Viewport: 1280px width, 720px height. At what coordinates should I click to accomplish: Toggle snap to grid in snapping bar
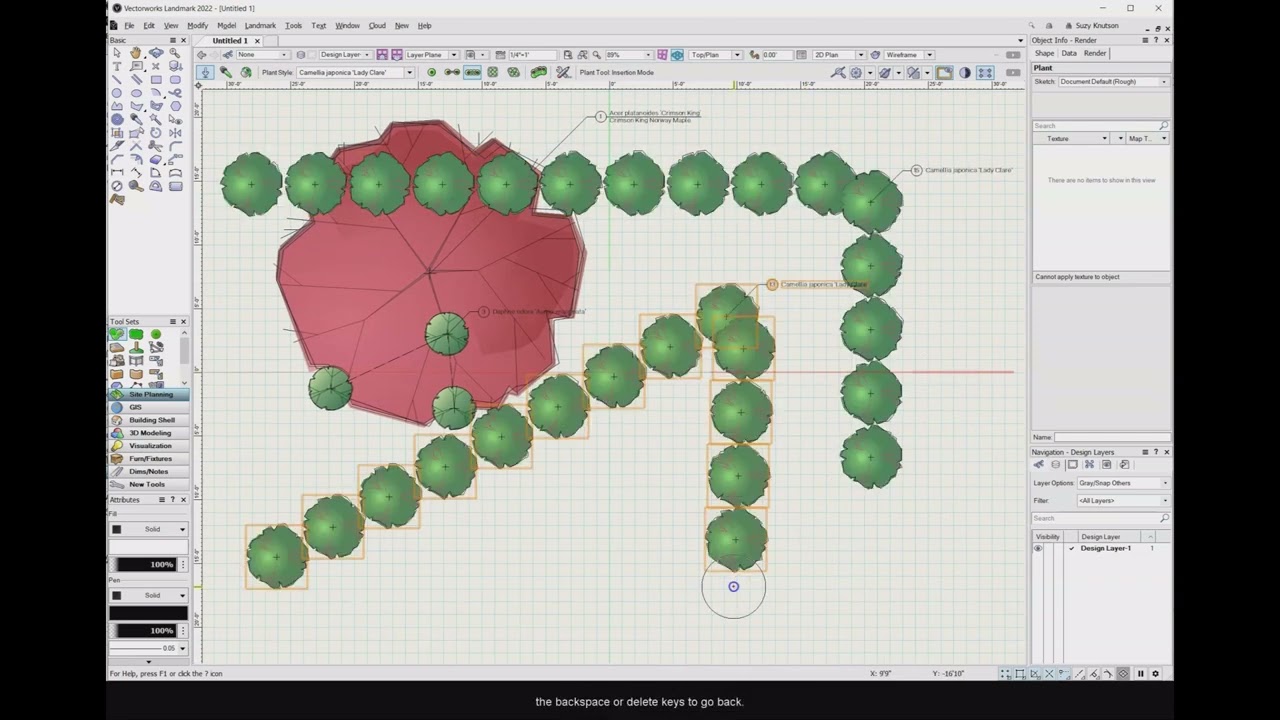point(1006,674)
